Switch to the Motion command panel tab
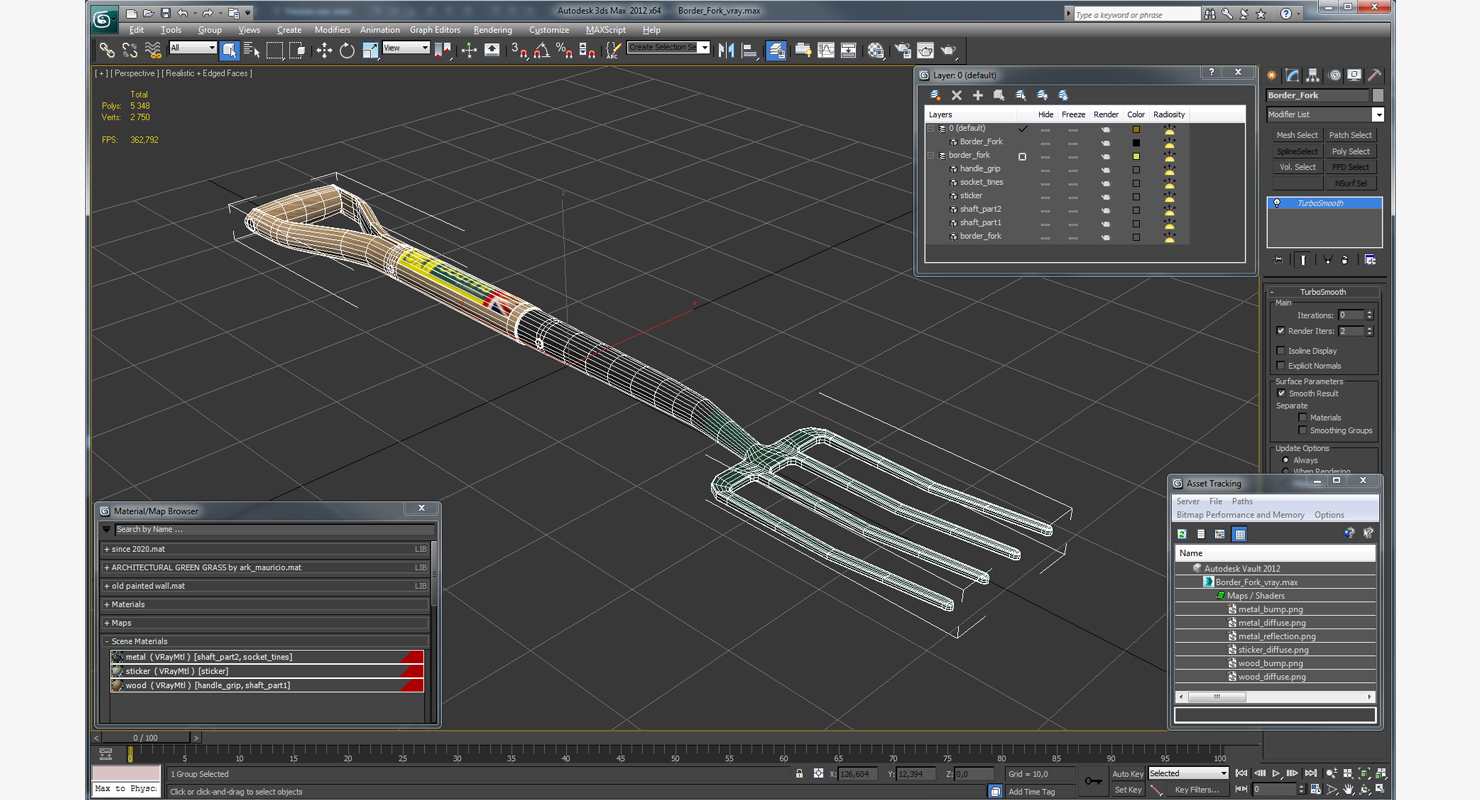The height and width of the screenshot is (800, 1480). 1334,75
